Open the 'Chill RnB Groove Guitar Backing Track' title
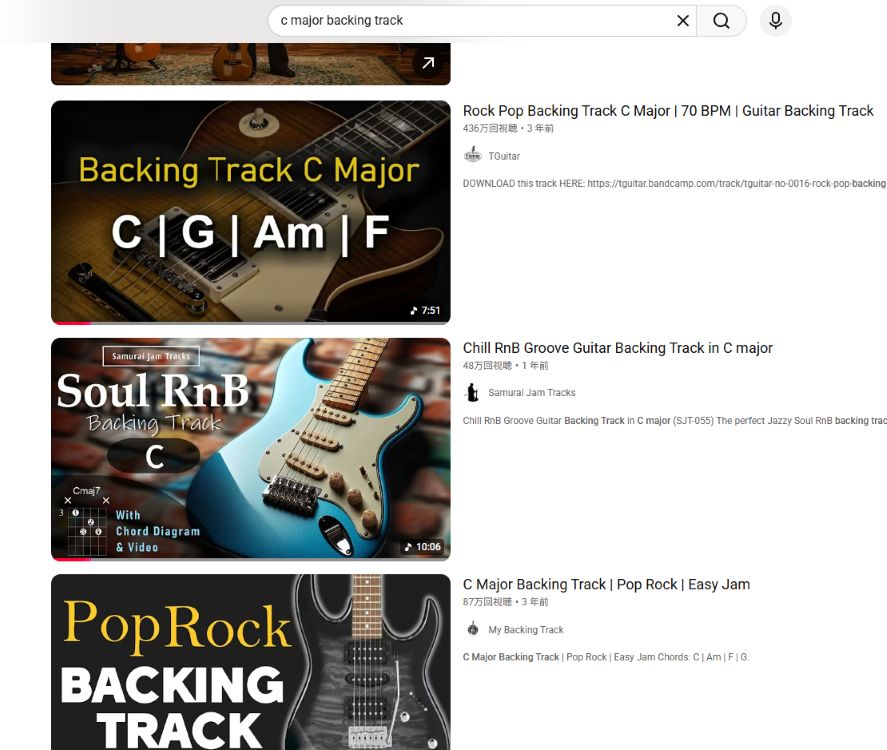 click(x=618, y=348)
